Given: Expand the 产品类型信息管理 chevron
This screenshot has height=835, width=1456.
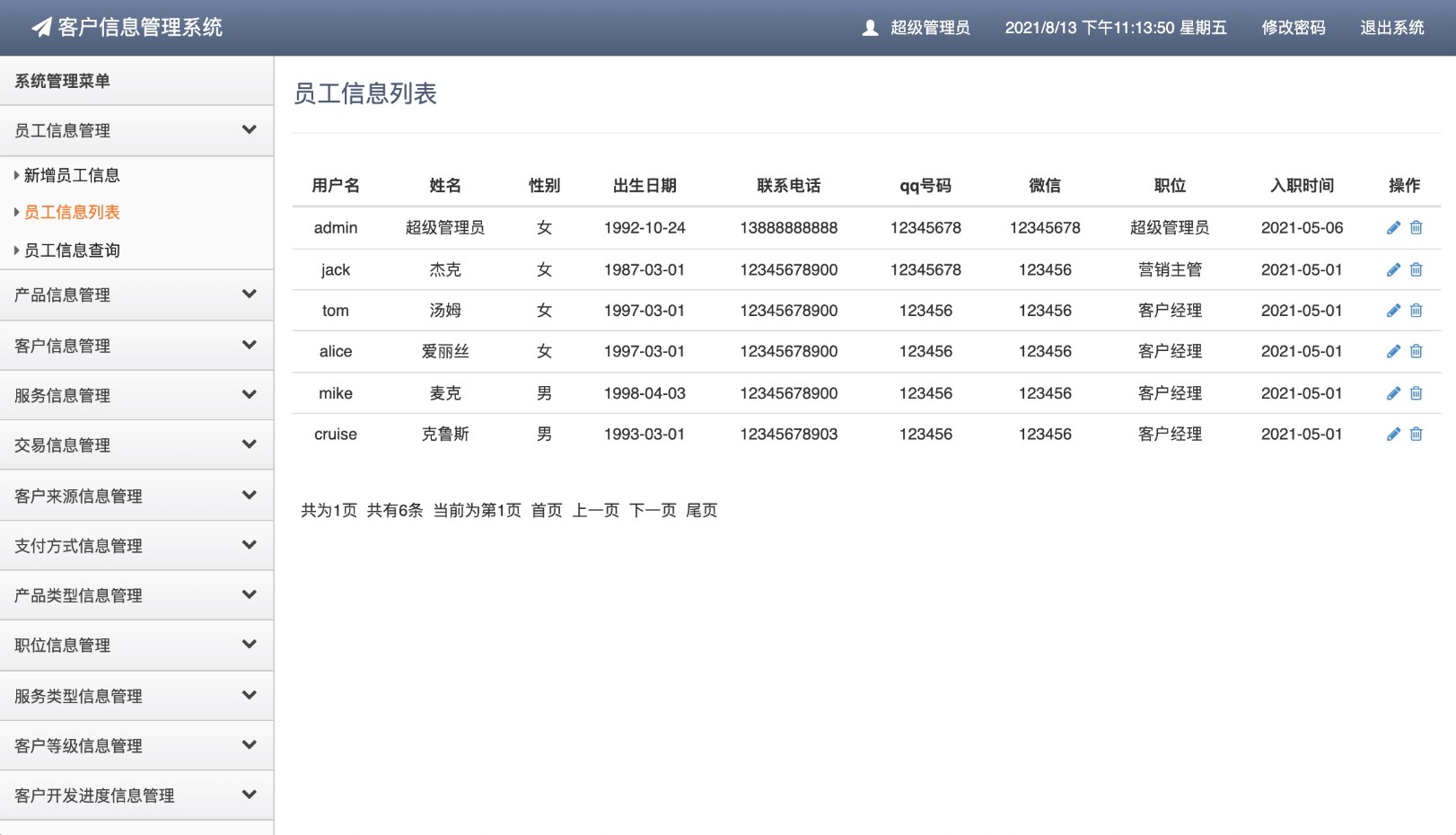Looking at the screenshot, I should coord(250,595).
